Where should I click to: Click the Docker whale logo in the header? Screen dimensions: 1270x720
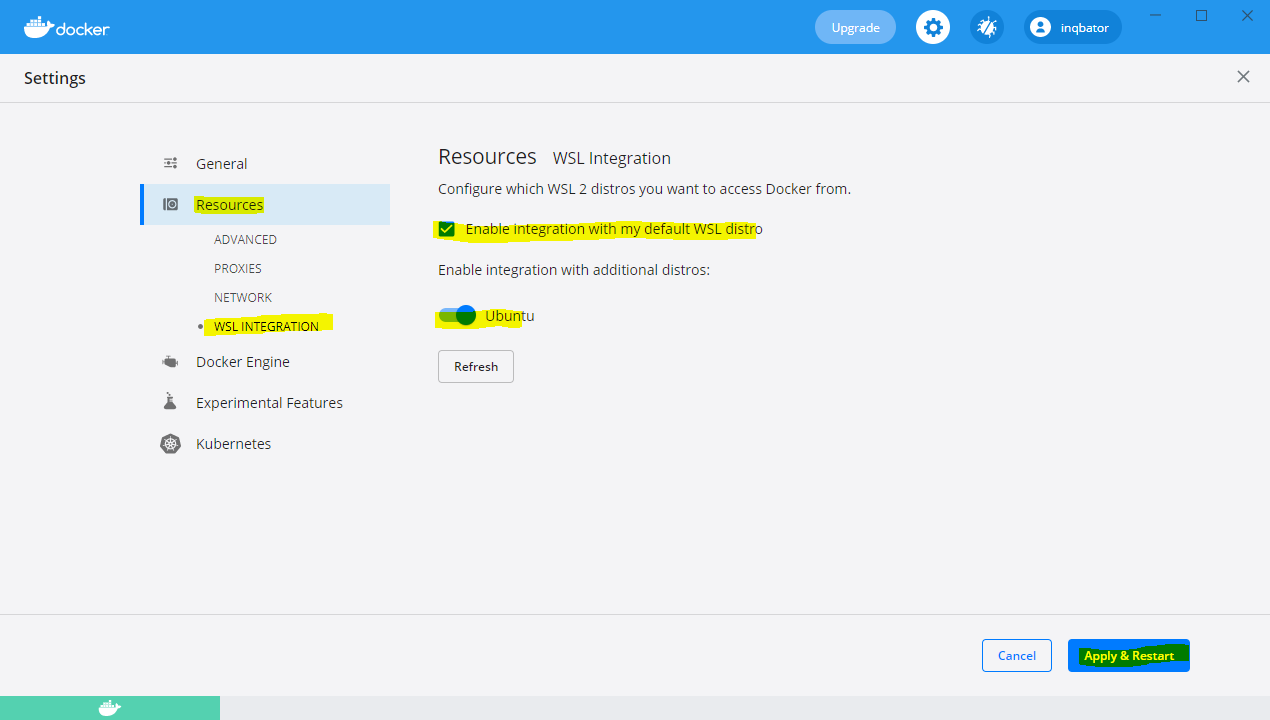point(66,27)
